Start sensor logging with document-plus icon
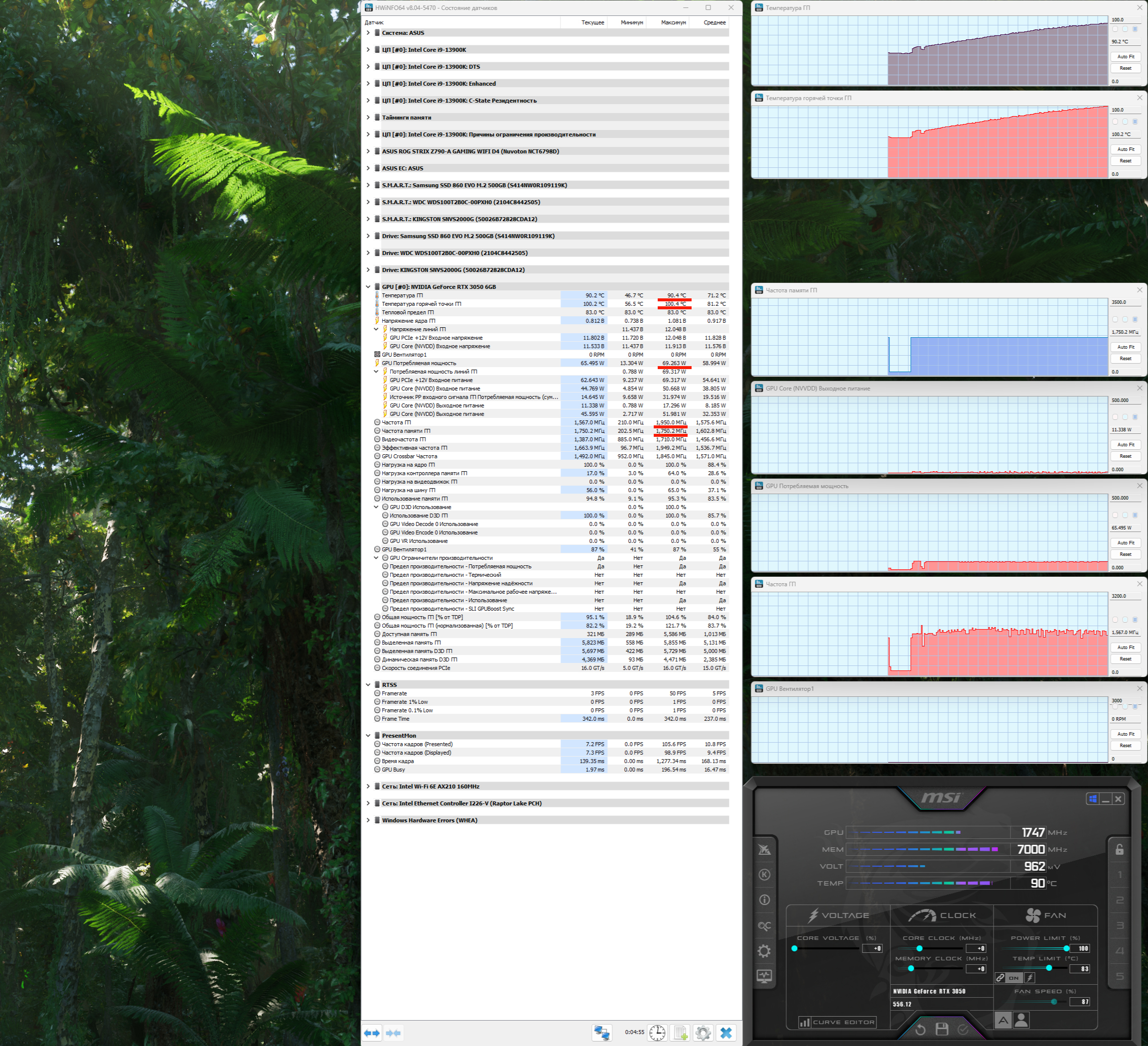The height and width of the screenshot is (1046, 1148). (680, 1033)
